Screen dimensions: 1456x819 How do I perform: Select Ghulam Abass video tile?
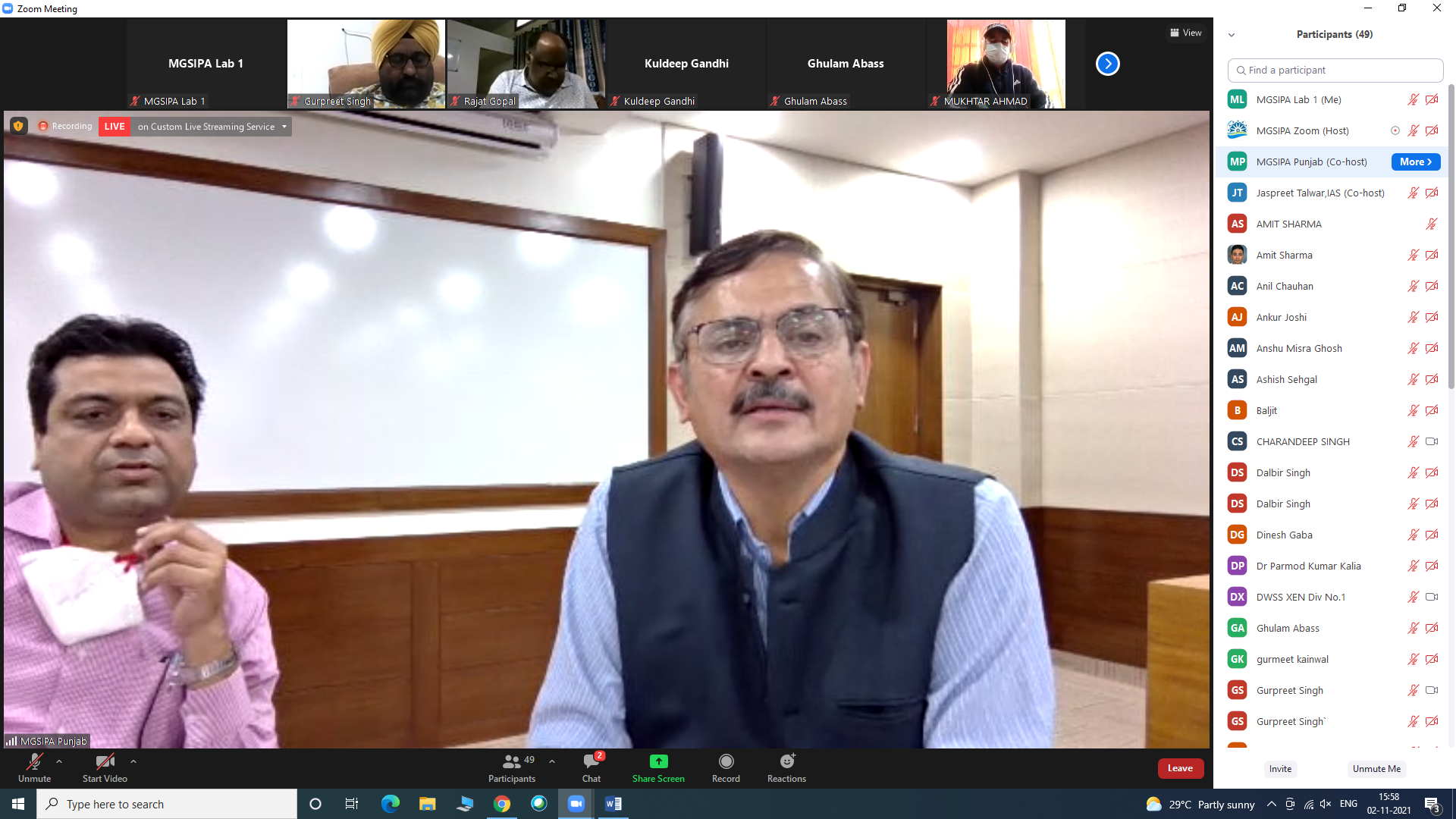click(x=846, y=64)
